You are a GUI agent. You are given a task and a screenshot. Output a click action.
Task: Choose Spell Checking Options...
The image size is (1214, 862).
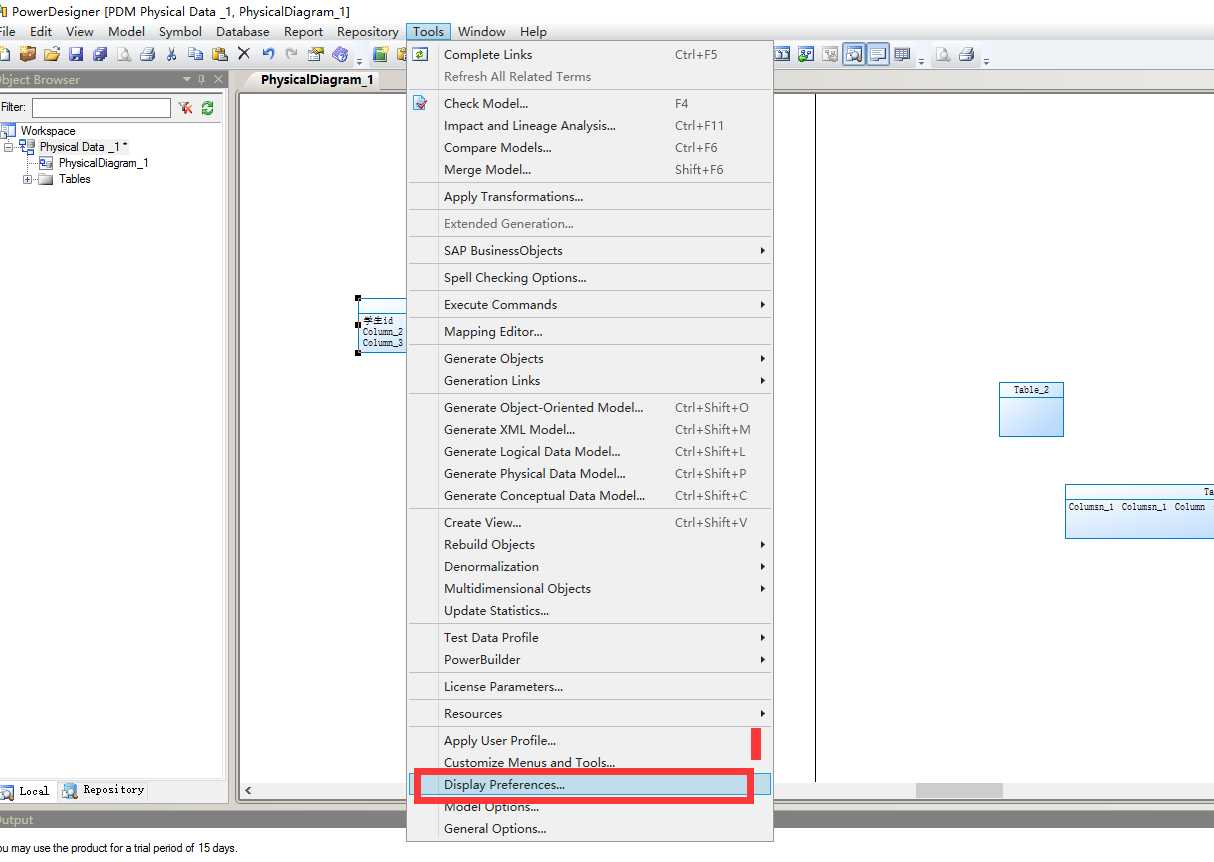point(590,277)
